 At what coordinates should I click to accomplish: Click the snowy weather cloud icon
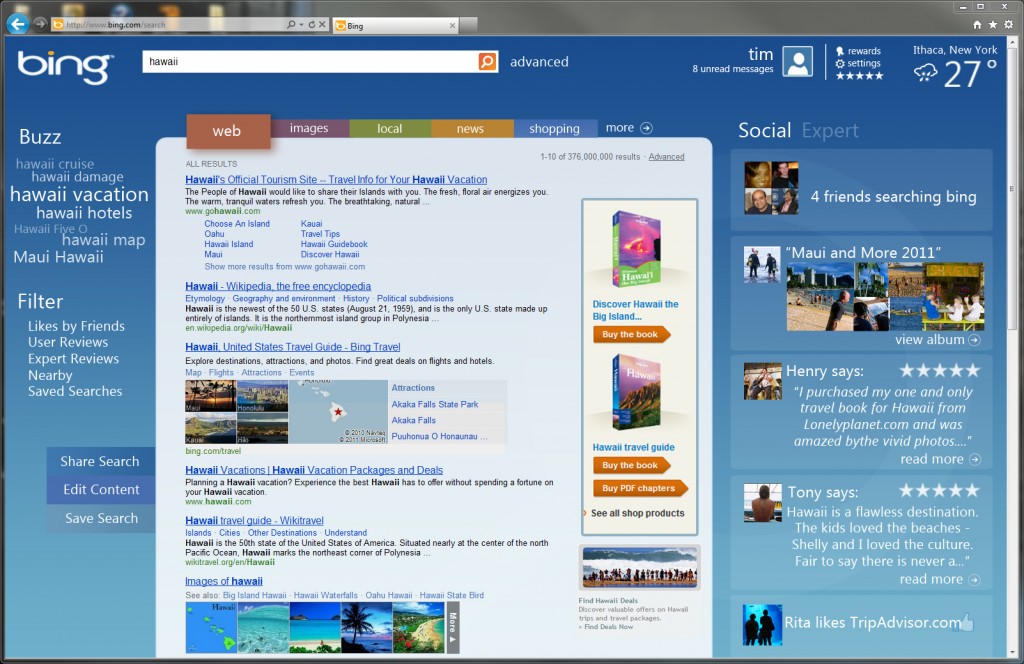(x=925, y=72)
